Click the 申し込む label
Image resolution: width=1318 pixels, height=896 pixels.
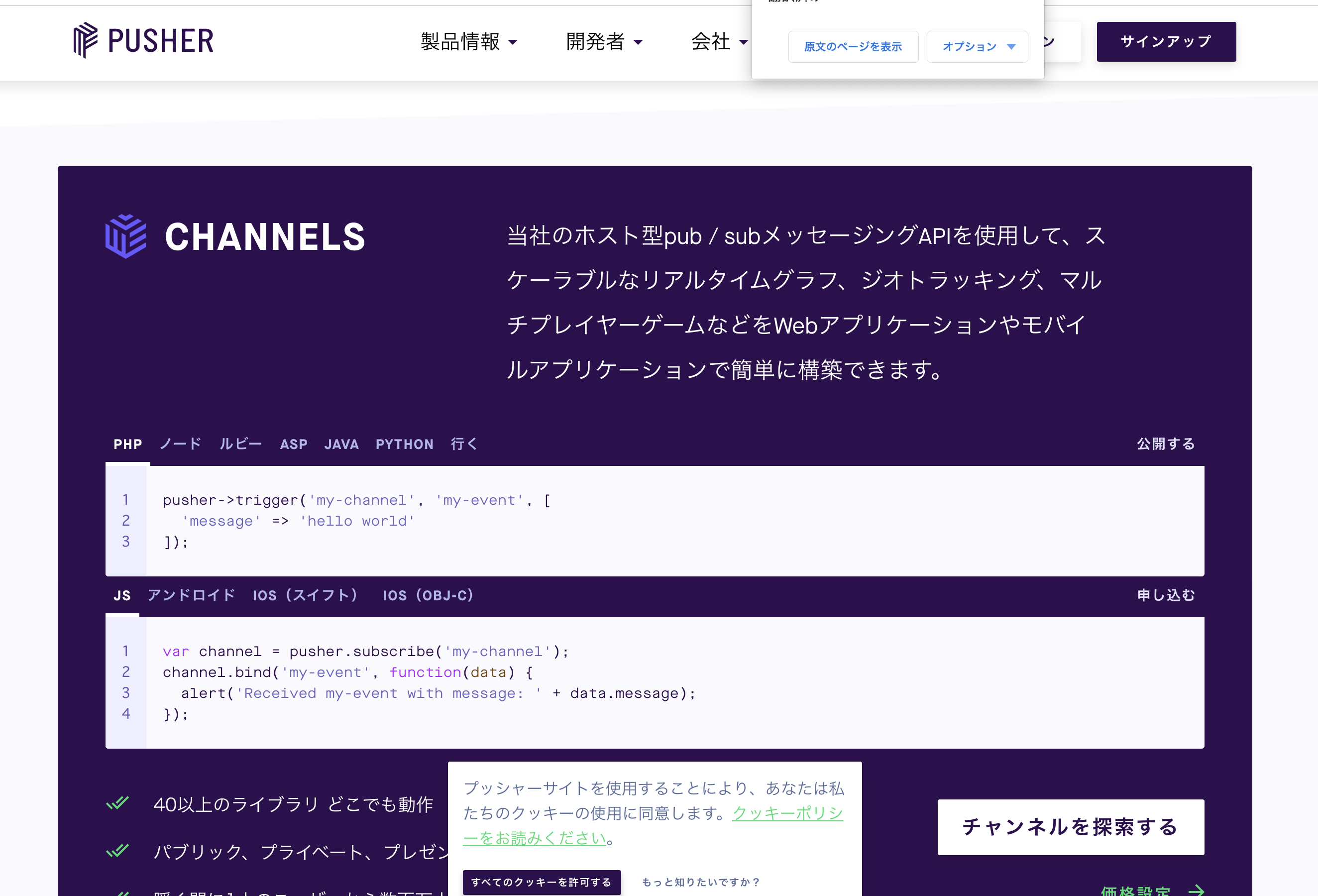1165,595
